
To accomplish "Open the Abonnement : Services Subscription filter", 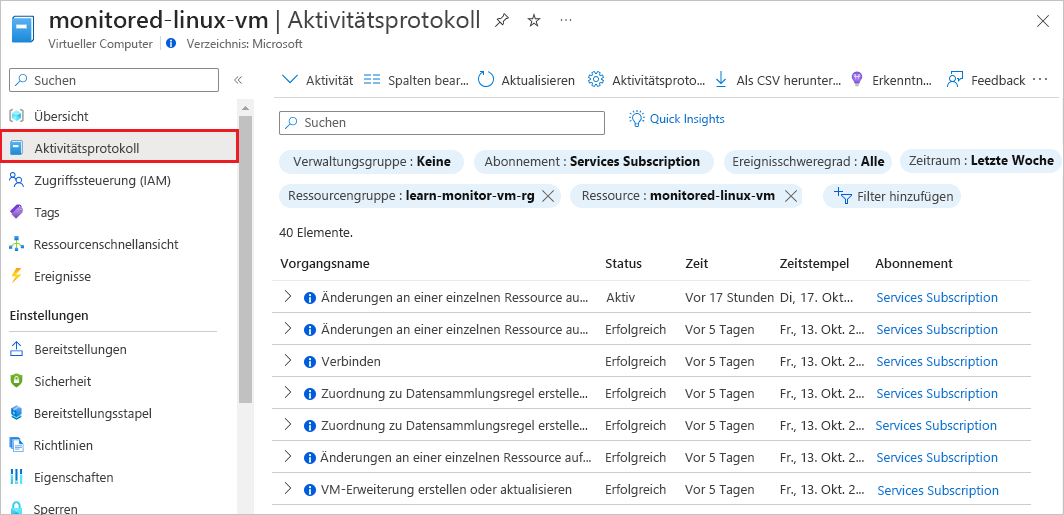I will coord(593,161).
